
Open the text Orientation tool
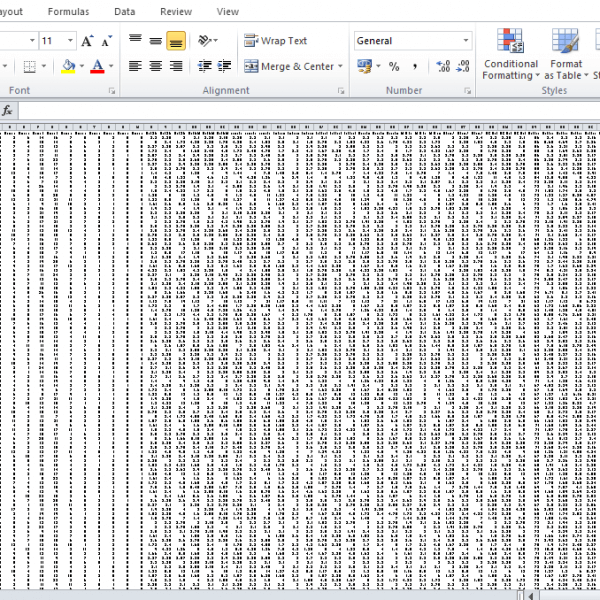click(206, 41)
